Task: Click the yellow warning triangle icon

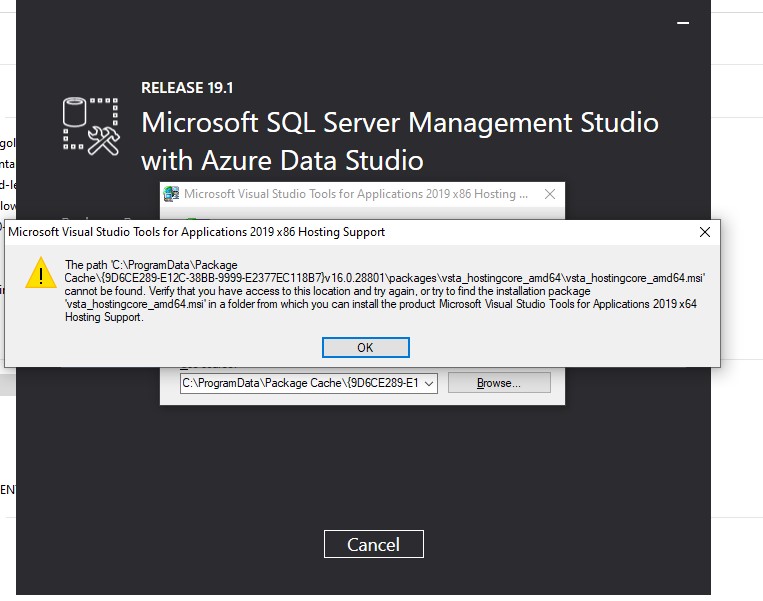Action: [x=41, y=273]
